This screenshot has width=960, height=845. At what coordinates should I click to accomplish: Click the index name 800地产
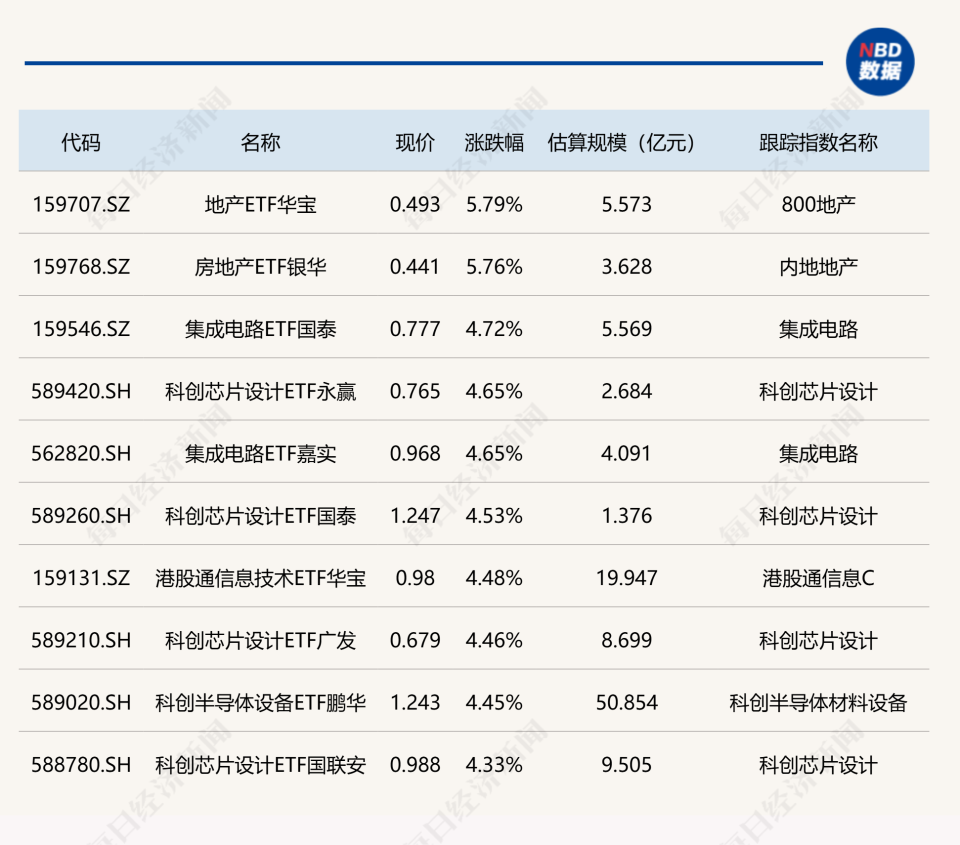pos(819,205)
